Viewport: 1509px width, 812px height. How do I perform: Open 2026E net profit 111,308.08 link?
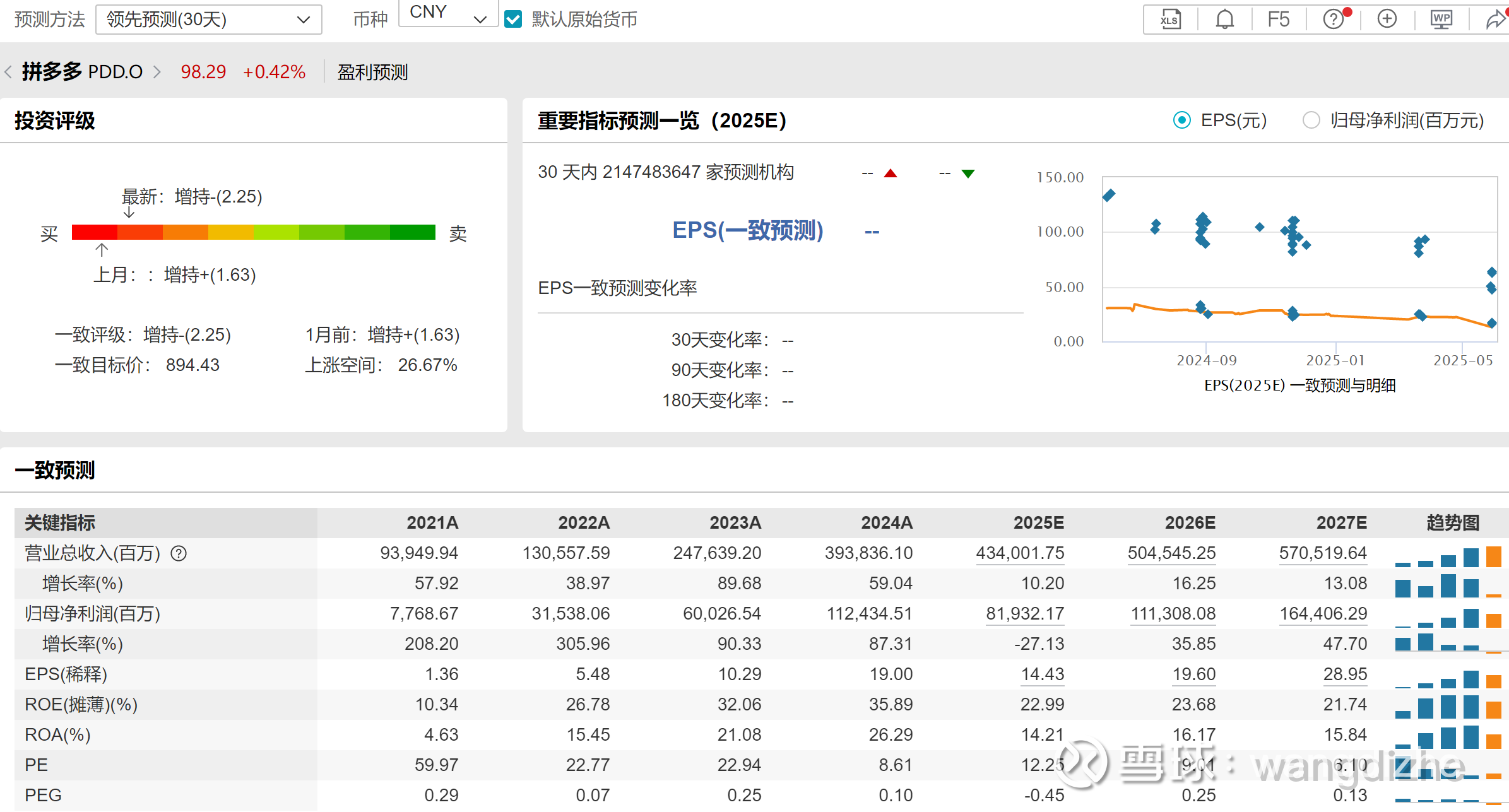tap(1173, 614)
